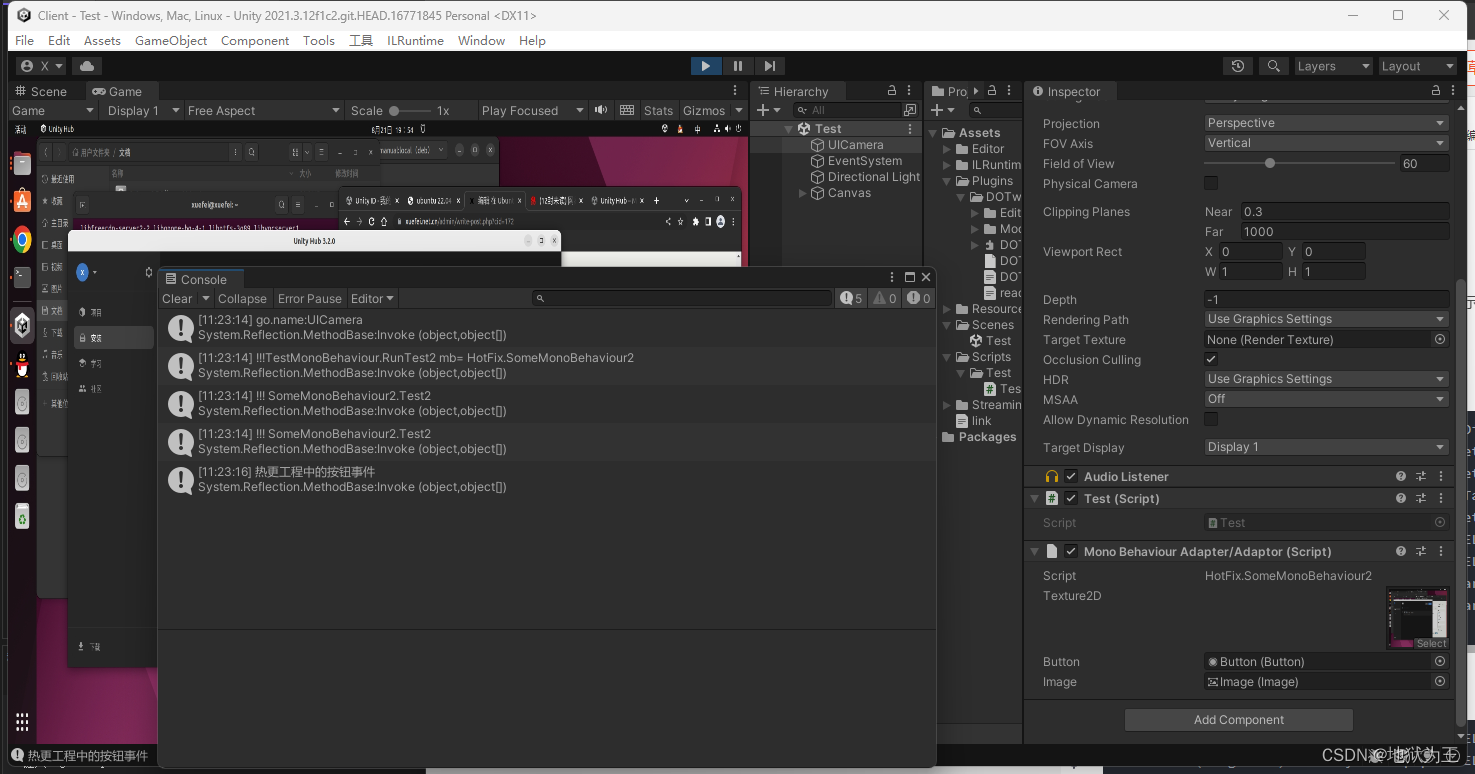This screenshot has width=1475, height=774.
Task: Click the Console info message count icon
Action: [851, 298]
